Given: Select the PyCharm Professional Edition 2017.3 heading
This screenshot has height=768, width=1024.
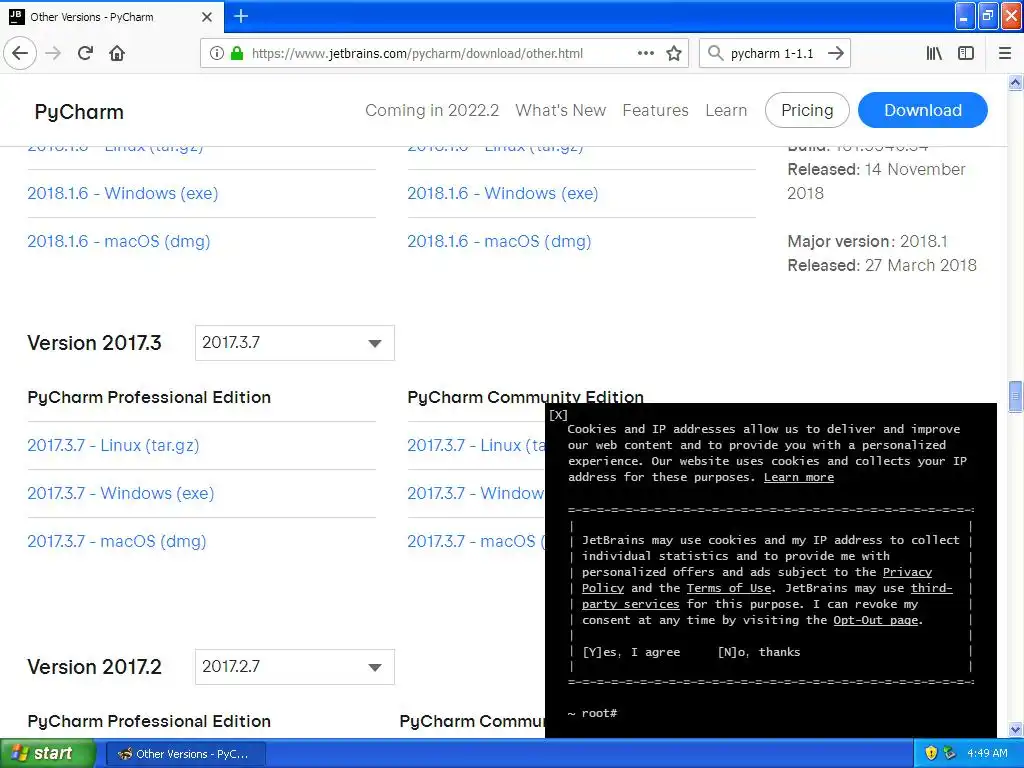Looking at the screenshot, I should [149, 397].
